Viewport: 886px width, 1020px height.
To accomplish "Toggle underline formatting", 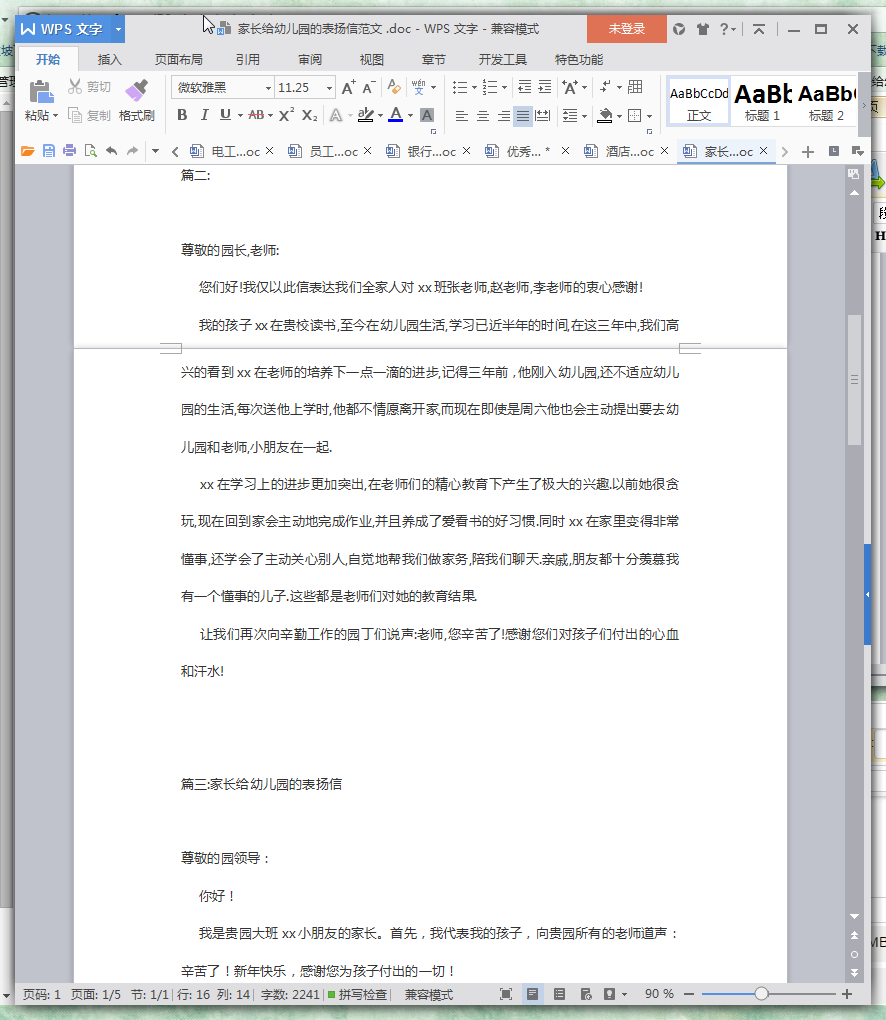I will [225, 115].
